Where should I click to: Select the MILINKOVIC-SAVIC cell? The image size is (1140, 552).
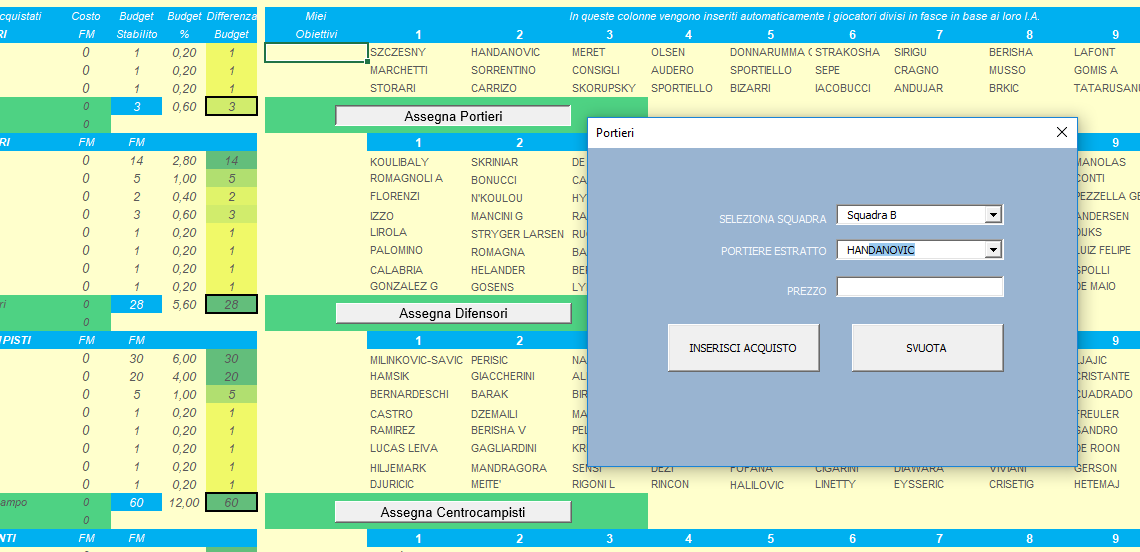(x=416, y=360)
